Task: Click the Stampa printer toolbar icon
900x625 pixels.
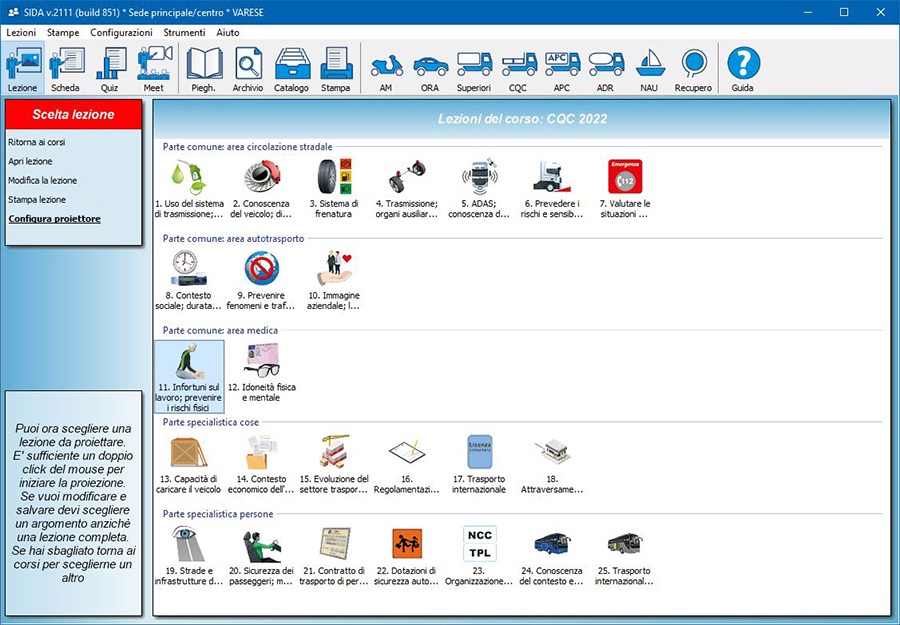Action: pos(336,69)
